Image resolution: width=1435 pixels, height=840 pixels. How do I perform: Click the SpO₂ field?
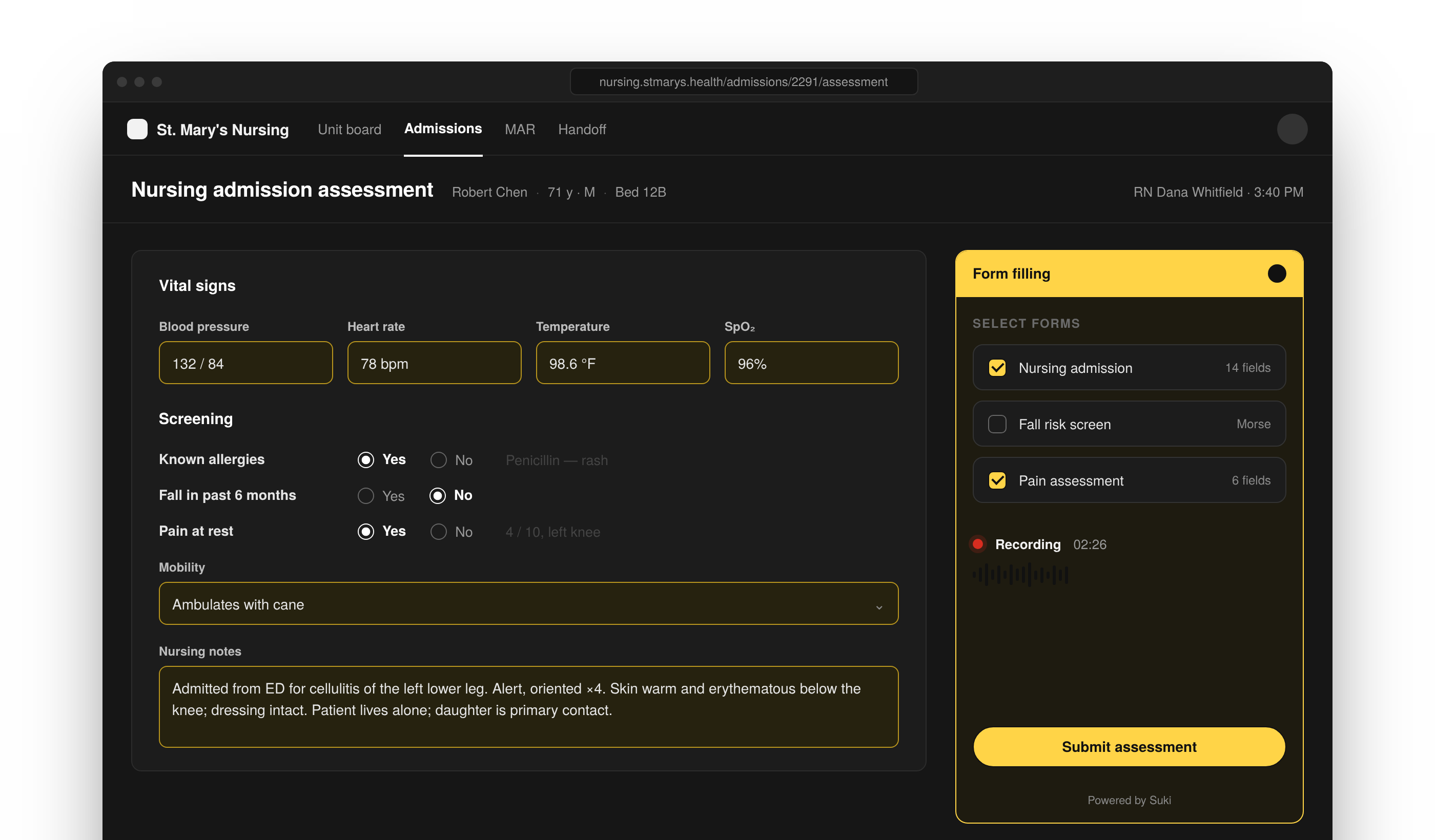point(811,363)
